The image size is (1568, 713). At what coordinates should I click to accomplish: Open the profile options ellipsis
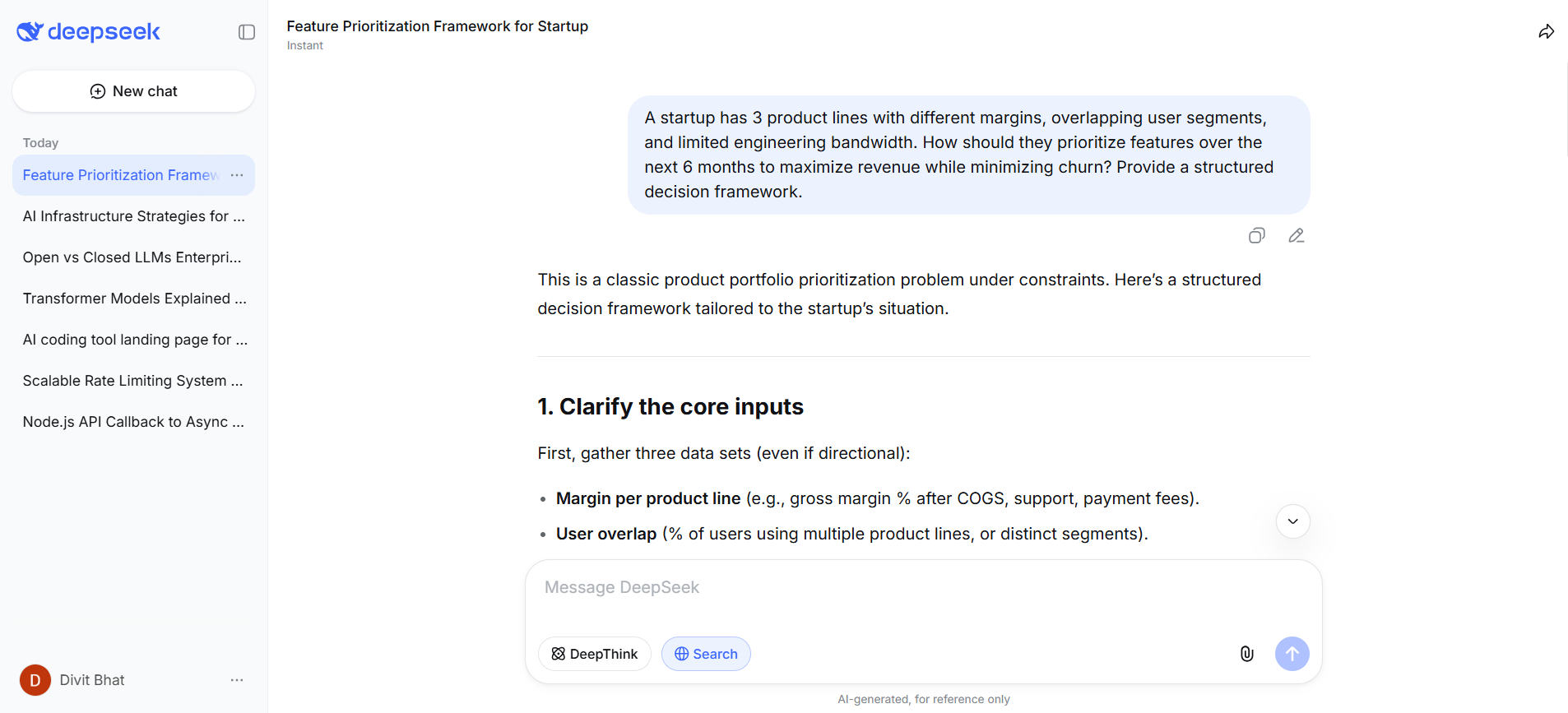coord(237,680)
